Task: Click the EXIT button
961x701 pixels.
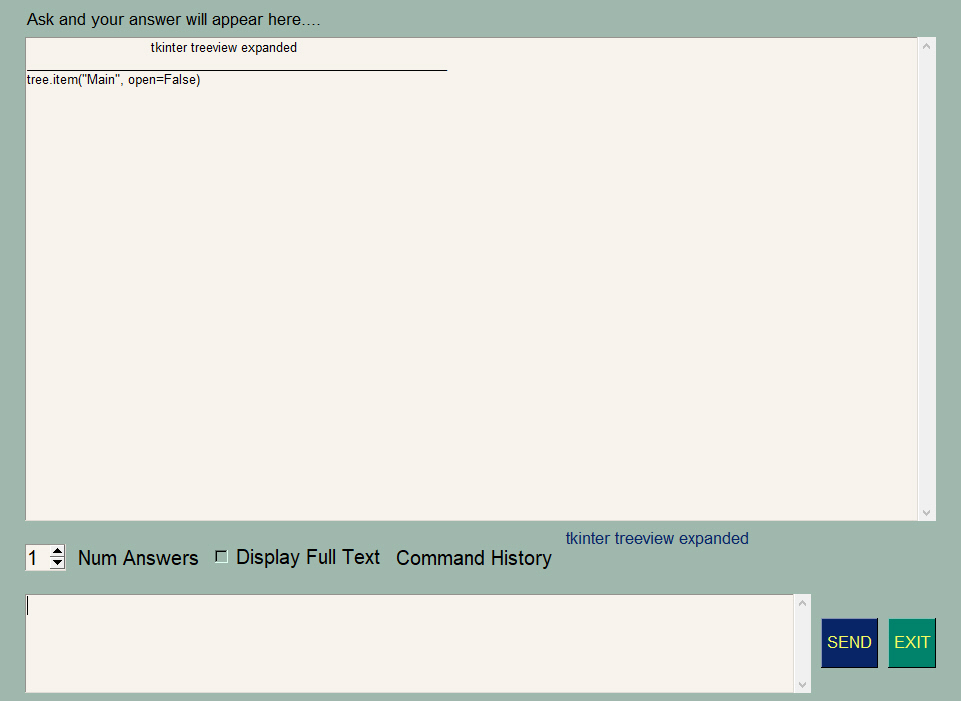Action: [911, 642]
